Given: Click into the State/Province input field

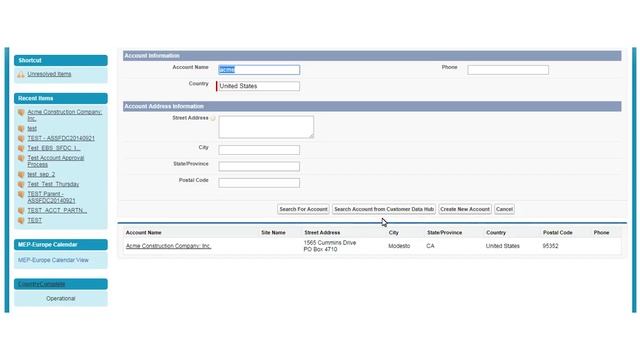Looking at the screenshot, I should (x=259, y=166).
